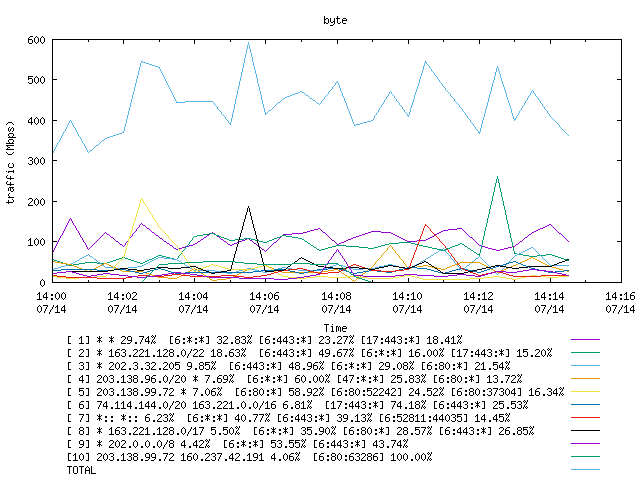Click the x-axis tick label 14:08
The width and height of the screenshot is (640, 480).
336,296
